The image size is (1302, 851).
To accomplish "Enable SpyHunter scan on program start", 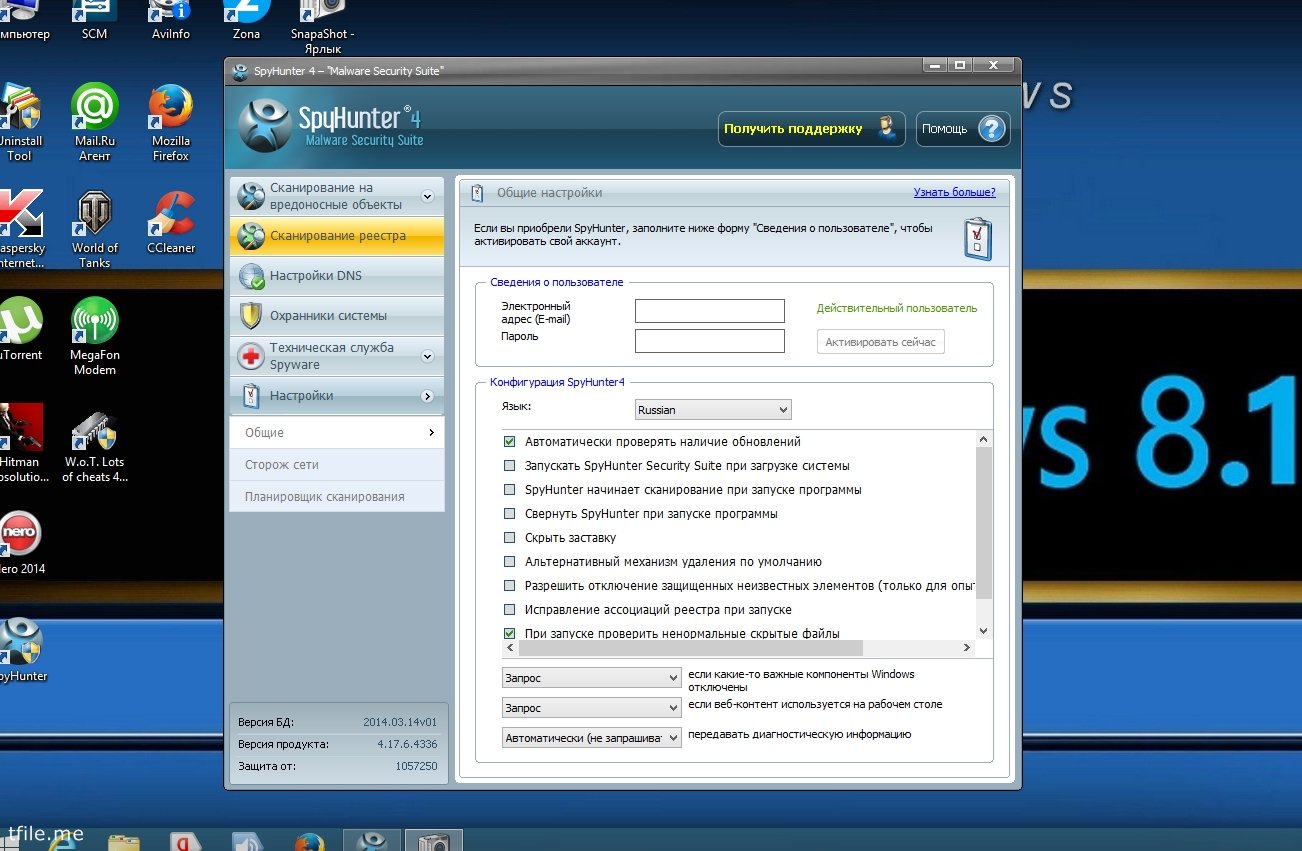I will point(510,490).
